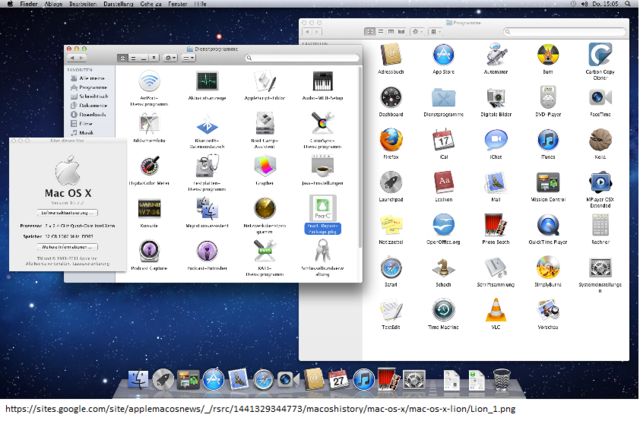This screenshot has width=640, height=421.
Task: Open arrange-by dropdown in Dienstprogramme window
Action: [188, 58]
